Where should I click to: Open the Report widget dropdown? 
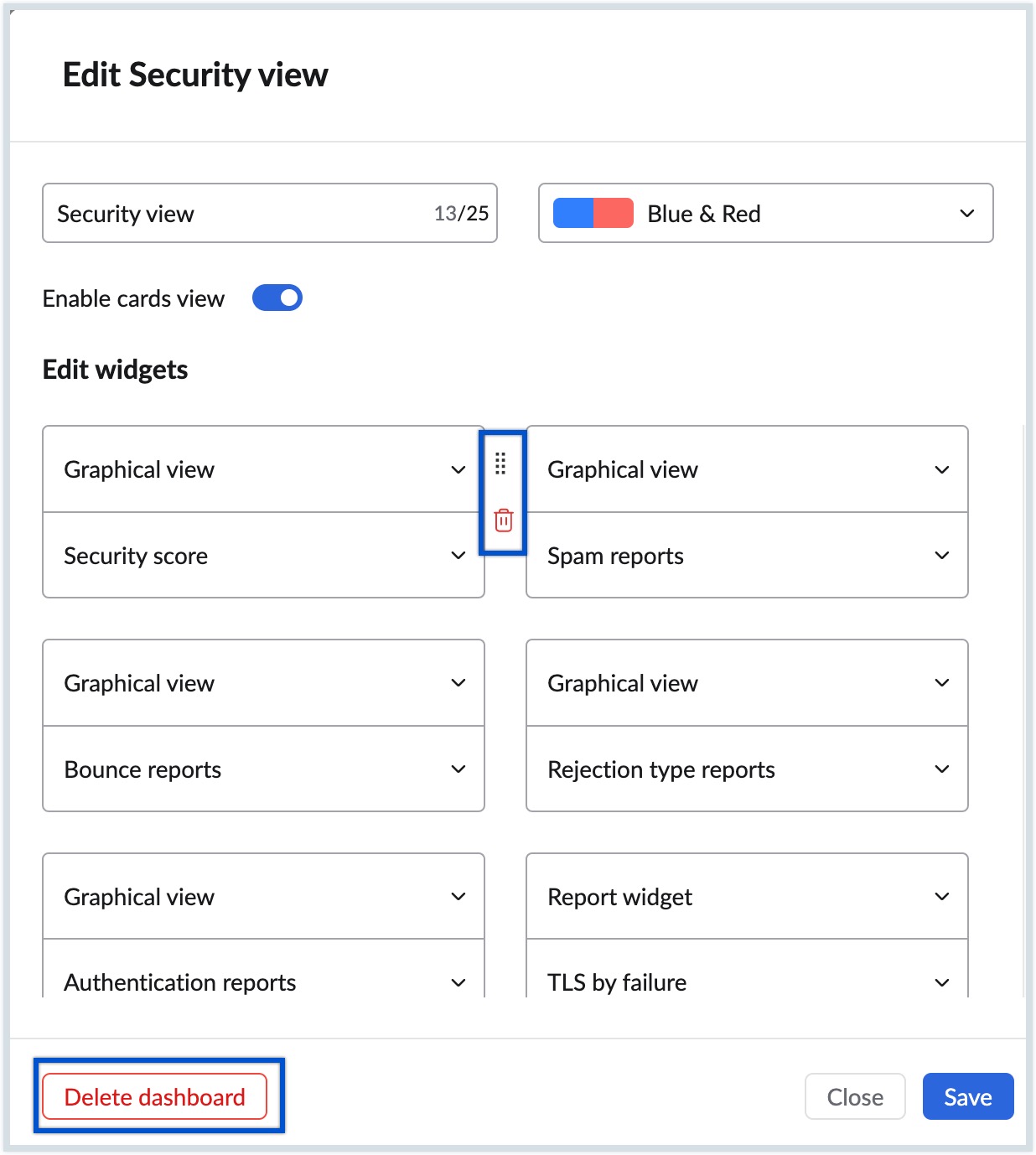coord(747,897)
